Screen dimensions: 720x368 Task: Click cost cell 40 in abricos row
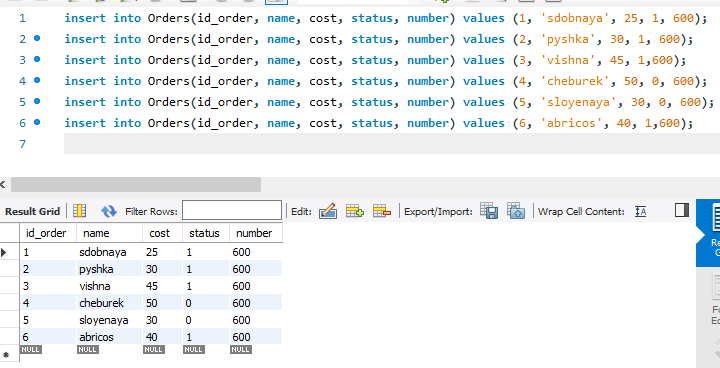coord(163,337)
